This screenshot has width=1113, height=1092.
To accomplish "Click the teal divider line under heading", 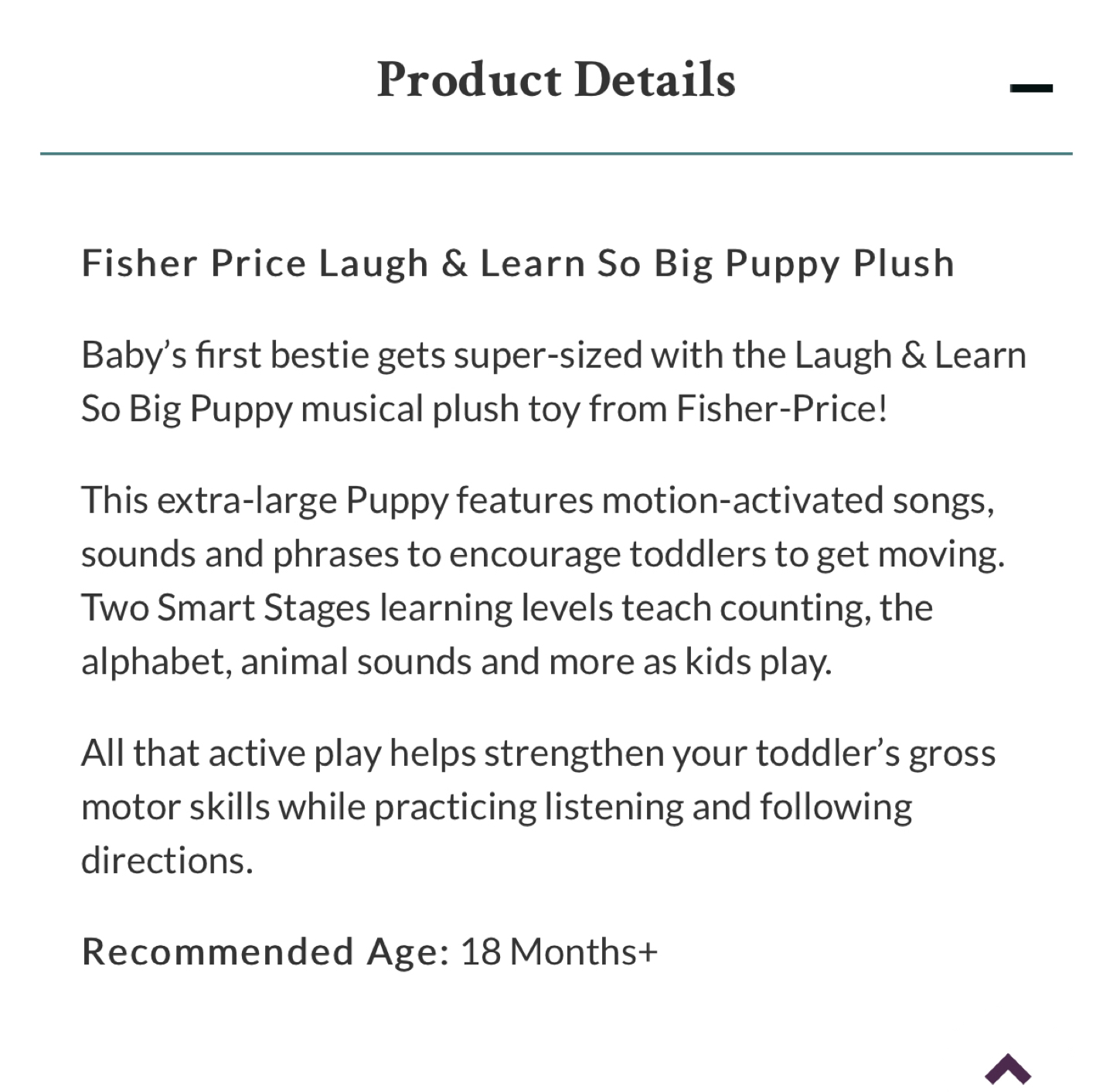I will click(x=556, y=154).
